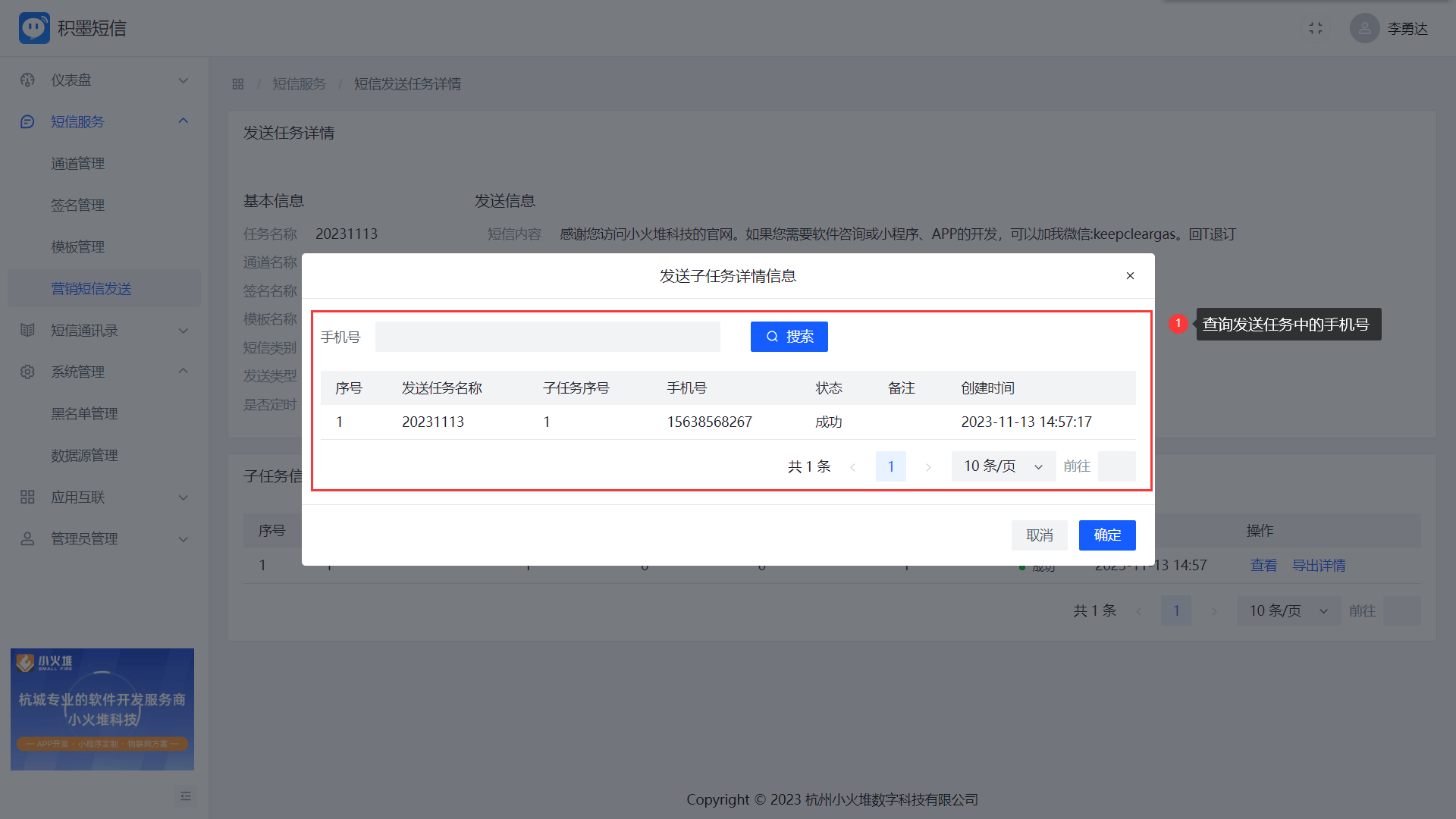The image size is (1456, 819).
Task: Focus the 手机号 search input
Action: click(547, 337)
